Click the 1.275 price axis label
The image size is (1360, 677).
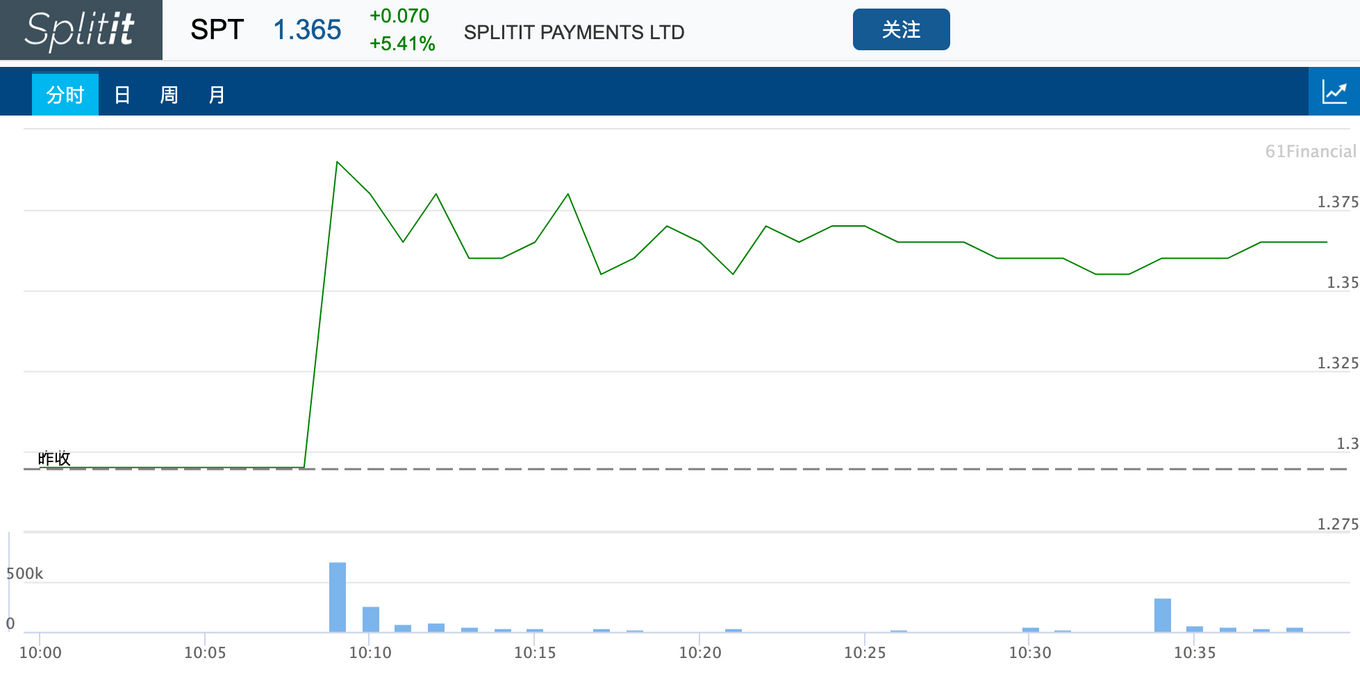[x=1338, y=524]
